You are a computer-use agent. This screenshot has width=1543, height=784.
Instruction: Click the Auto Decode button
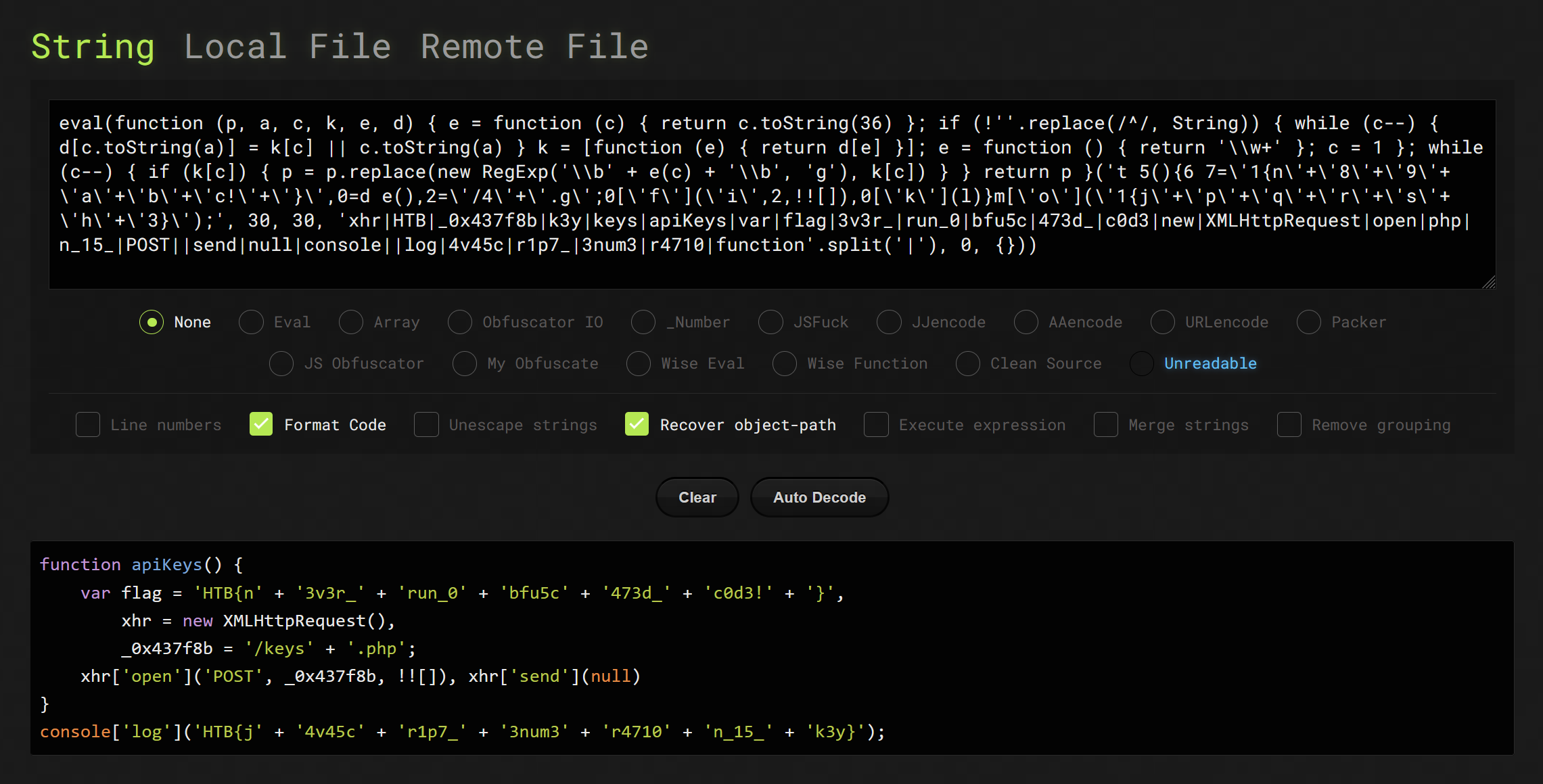click(x=819, y=497)
